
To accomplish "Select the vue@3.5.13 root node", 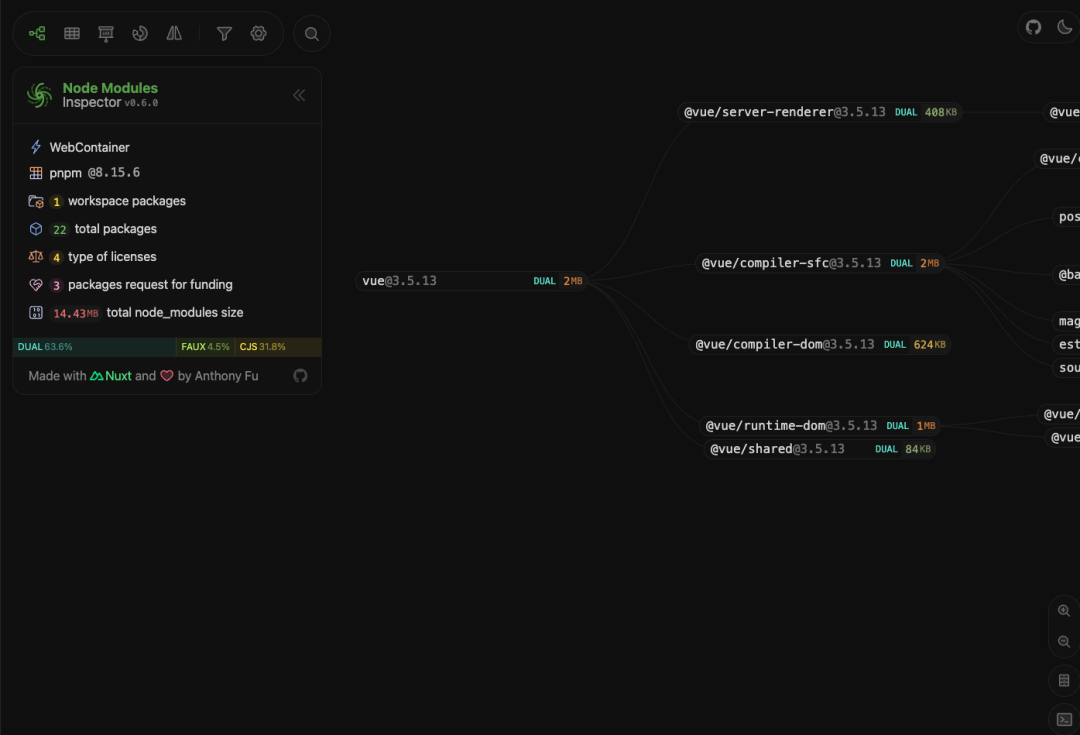I will click(x=472, y=281).
